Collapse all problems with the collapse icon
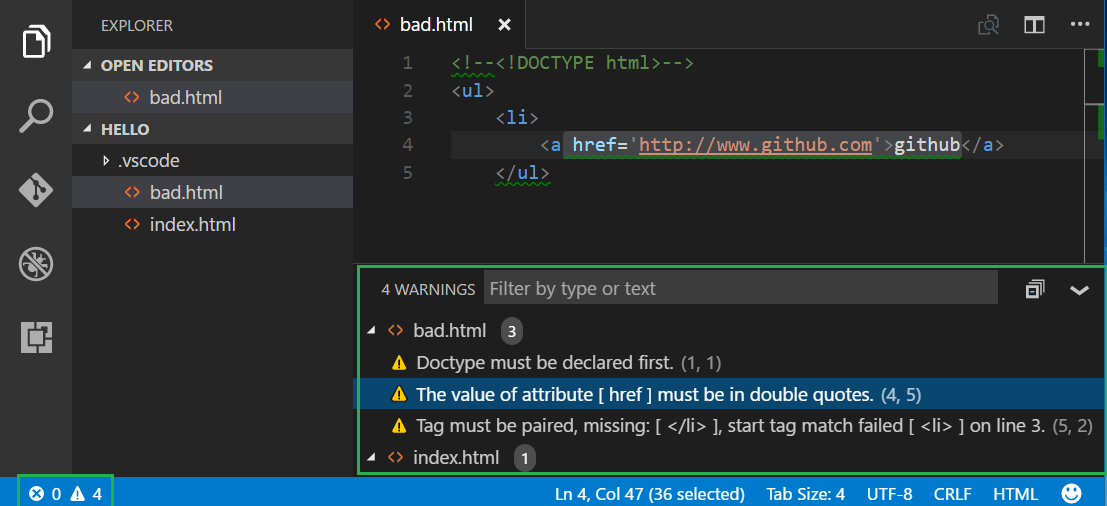The height and width of the screenshot is (506, 1107). pos(1034,289)
